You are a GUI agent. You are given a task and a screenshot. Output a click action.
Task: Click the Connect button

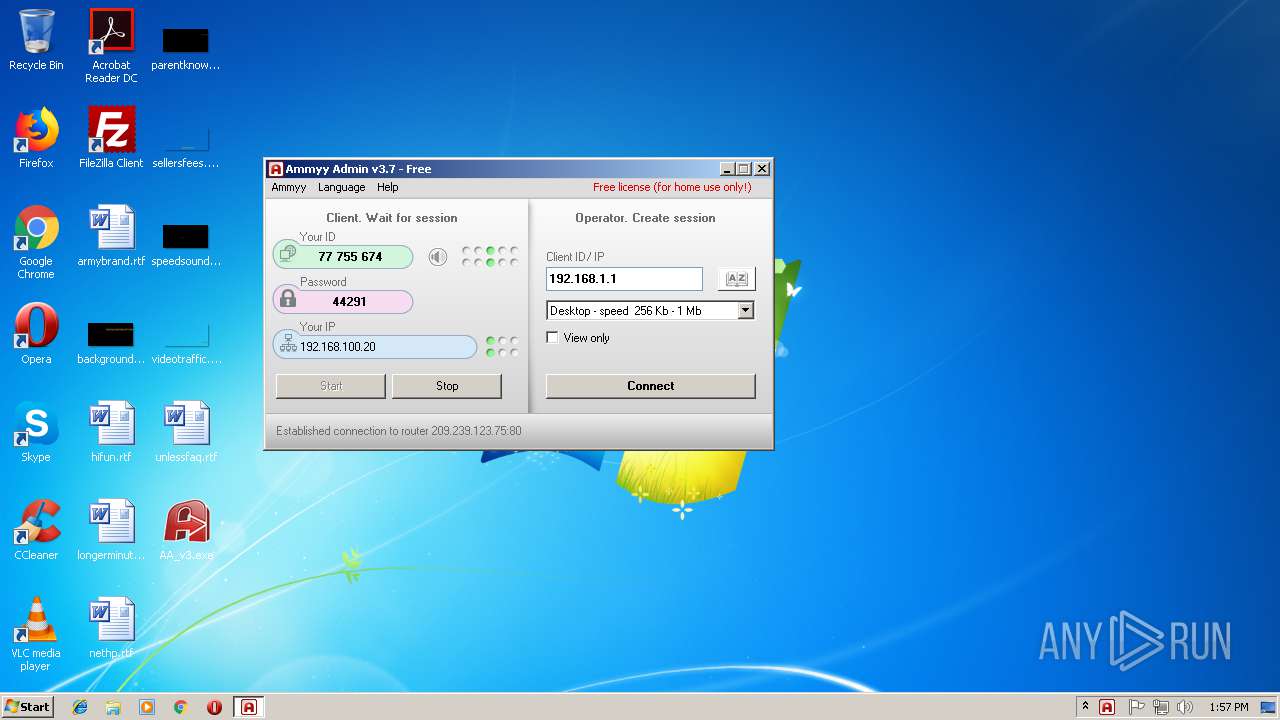[x=651, y=386]
